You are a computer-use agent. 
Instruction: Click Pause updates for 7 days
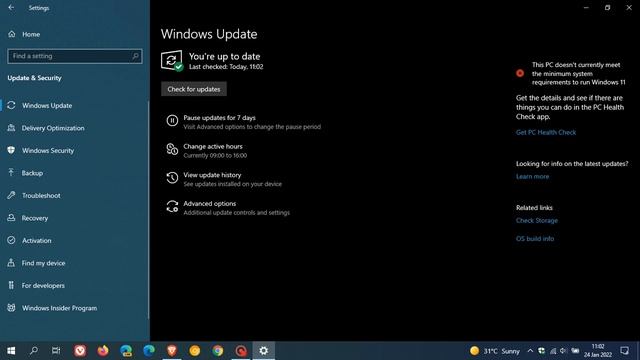tap(219, 118)
